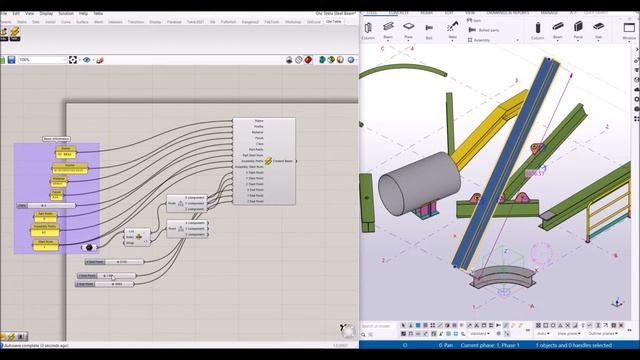Open the Display menu in Grasshopper
Image resolution: width=640 pixels, height=360 pixels.
[46, 13]
